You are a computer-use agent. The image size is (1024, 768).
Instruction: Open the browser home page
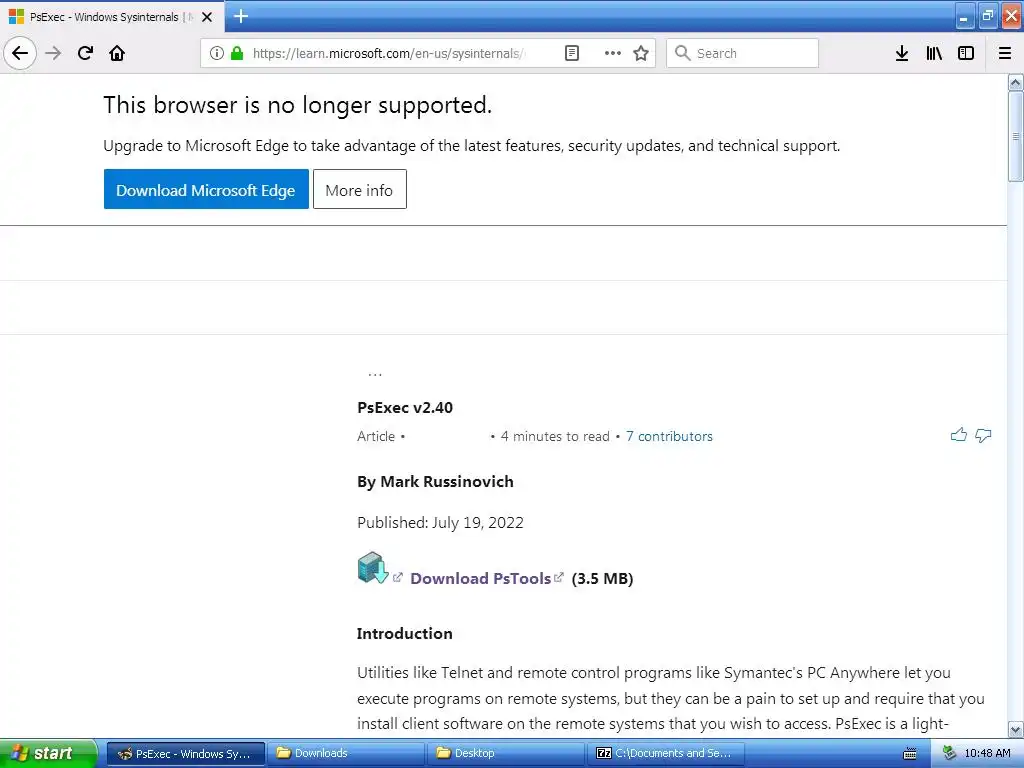tap(117, 53)
